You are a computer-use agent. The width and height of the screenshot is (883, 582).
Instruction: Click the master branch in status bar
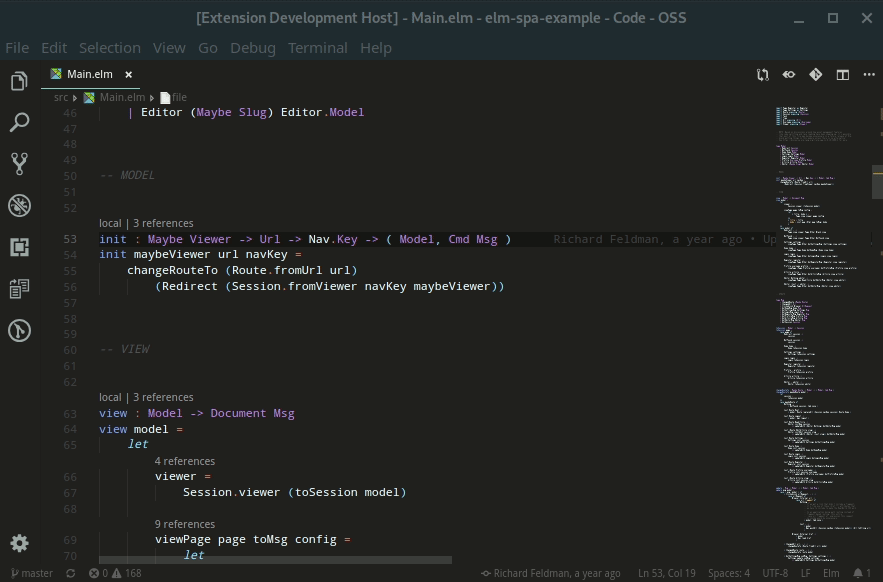(31, 573)
